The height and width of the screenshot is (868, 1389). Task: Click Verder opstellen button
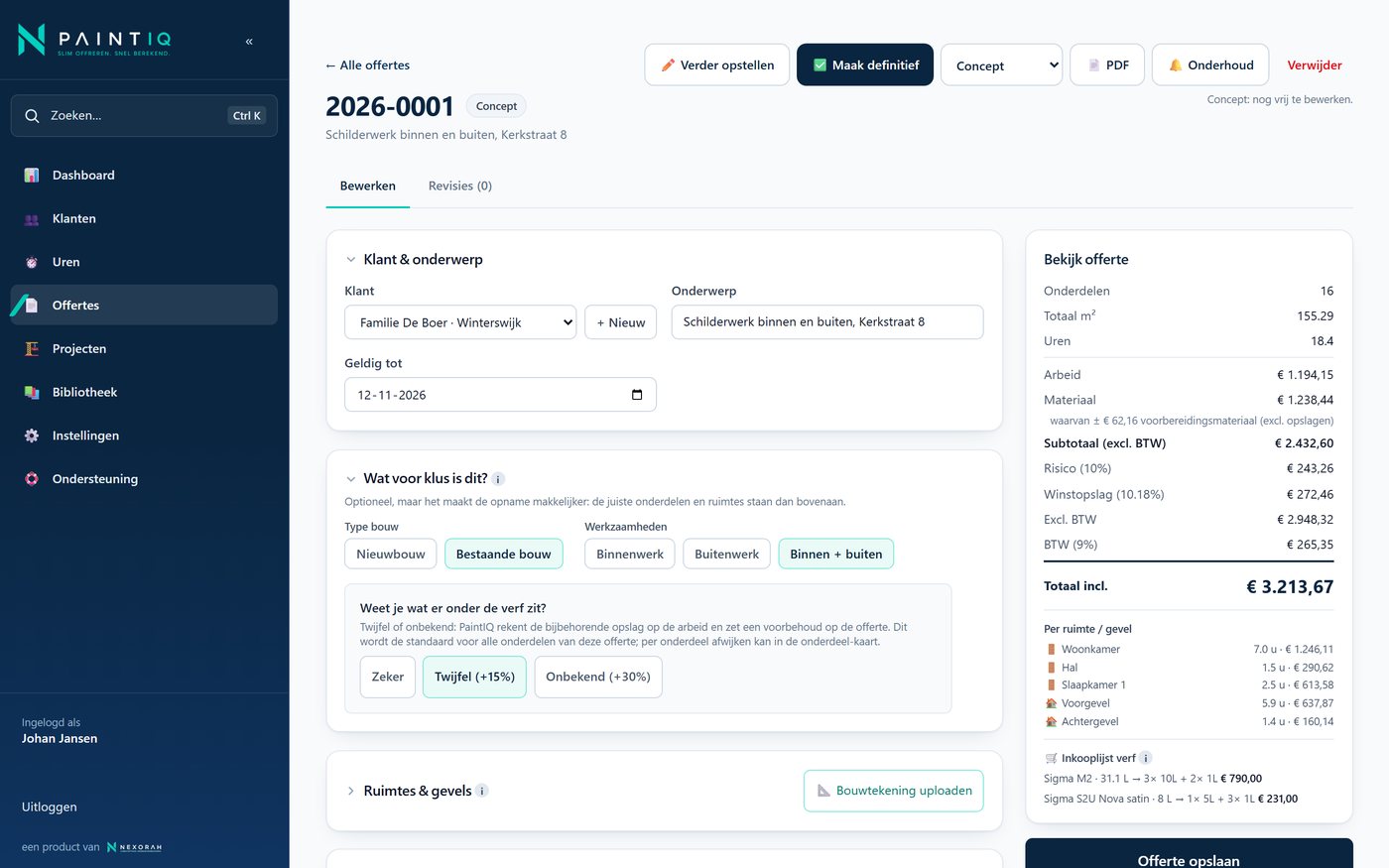pos(717,64)
